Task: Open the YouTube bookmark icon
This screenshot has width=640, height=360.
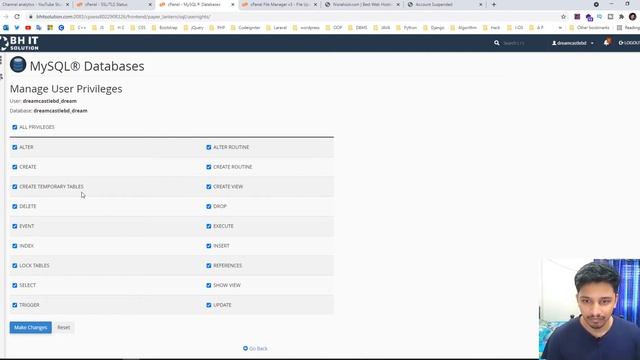Action: tap(28, 28)
